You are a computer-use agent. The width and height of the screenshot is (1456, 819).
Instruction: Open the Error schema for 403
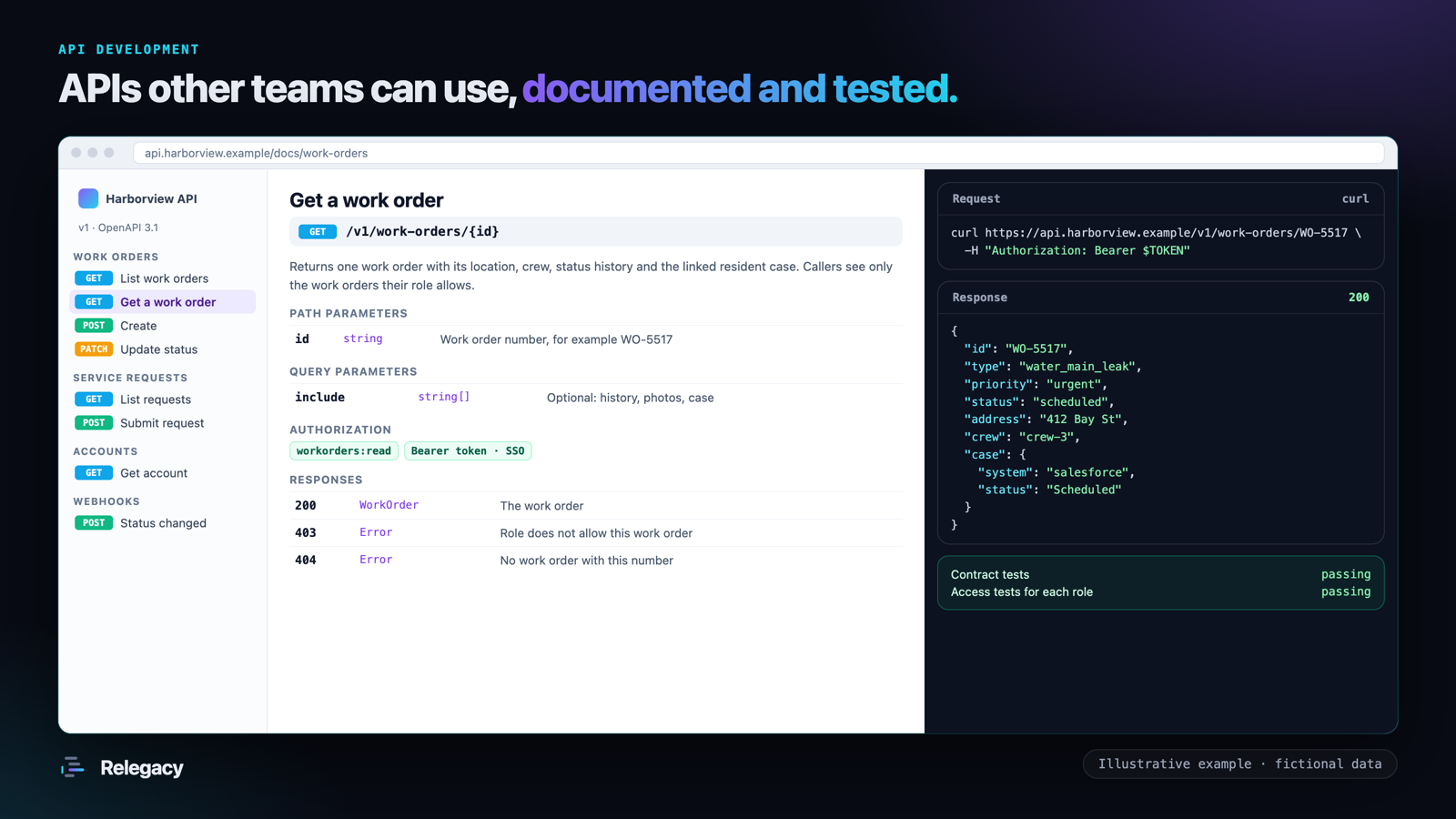(x=376, y=532)
